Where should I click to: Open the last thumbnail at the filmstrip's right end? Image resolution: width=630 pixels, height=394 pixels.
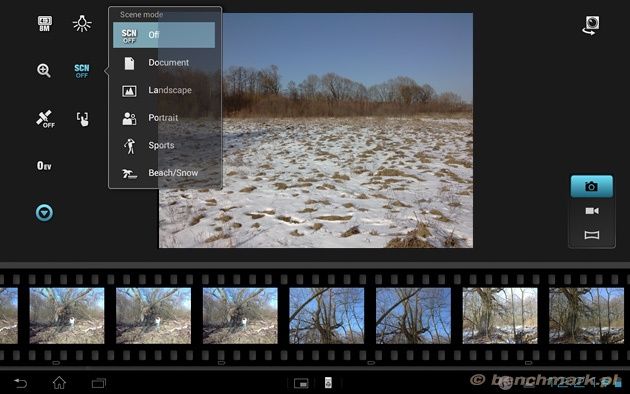pos(587,315)
